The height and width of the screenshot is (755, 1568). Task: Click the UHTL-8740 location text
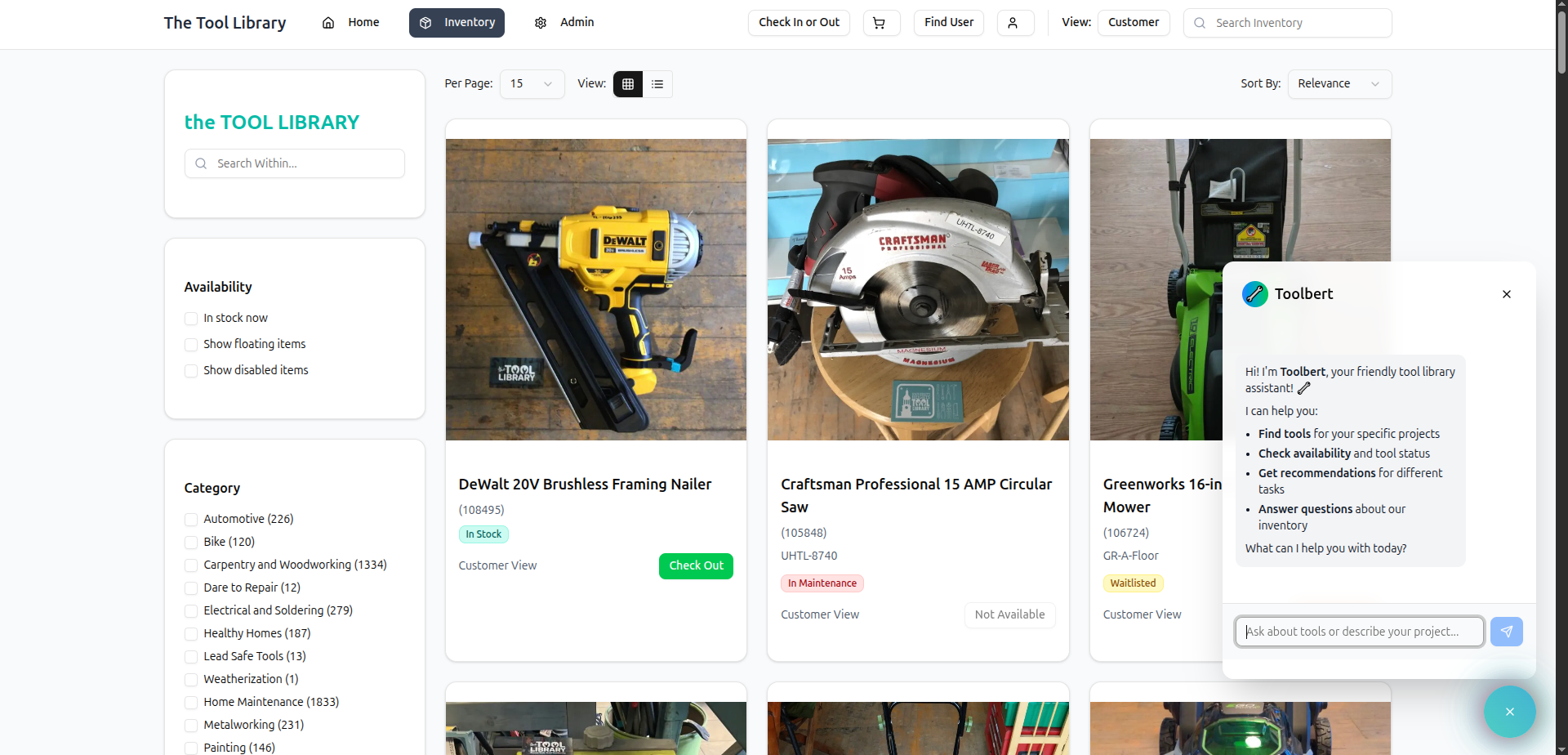coord(808,556)
